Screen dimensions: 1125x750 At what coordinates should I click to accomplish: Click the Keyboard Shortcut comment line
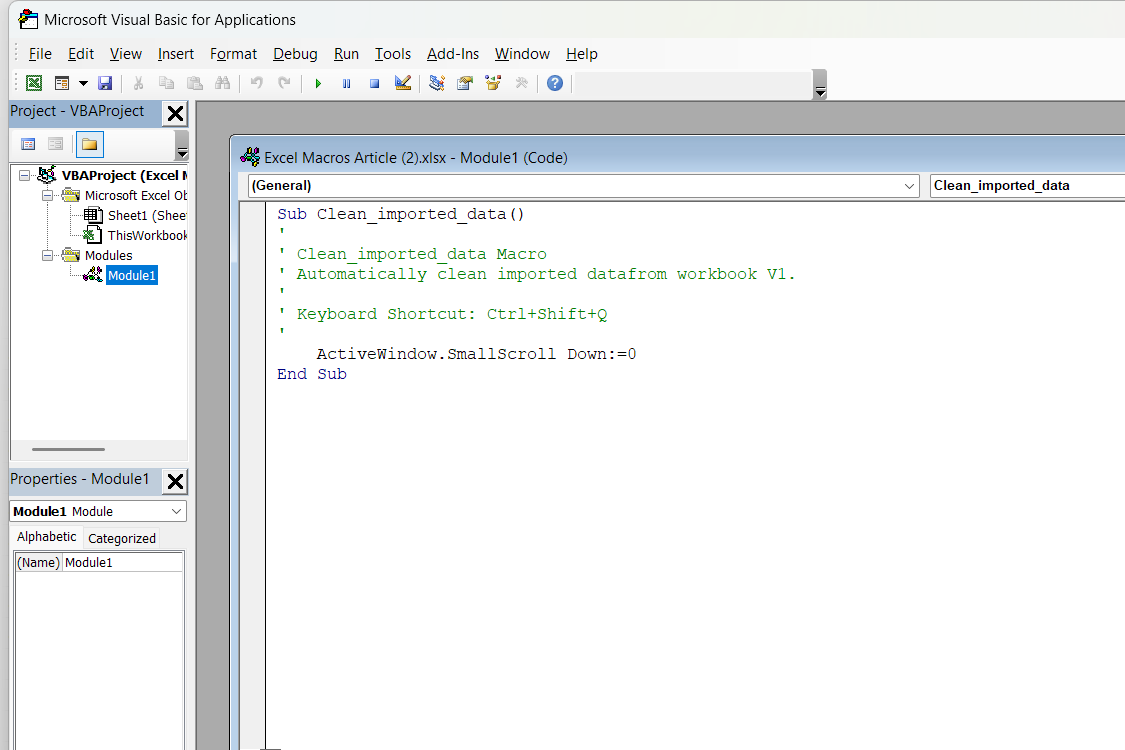[x=443, y=314]
